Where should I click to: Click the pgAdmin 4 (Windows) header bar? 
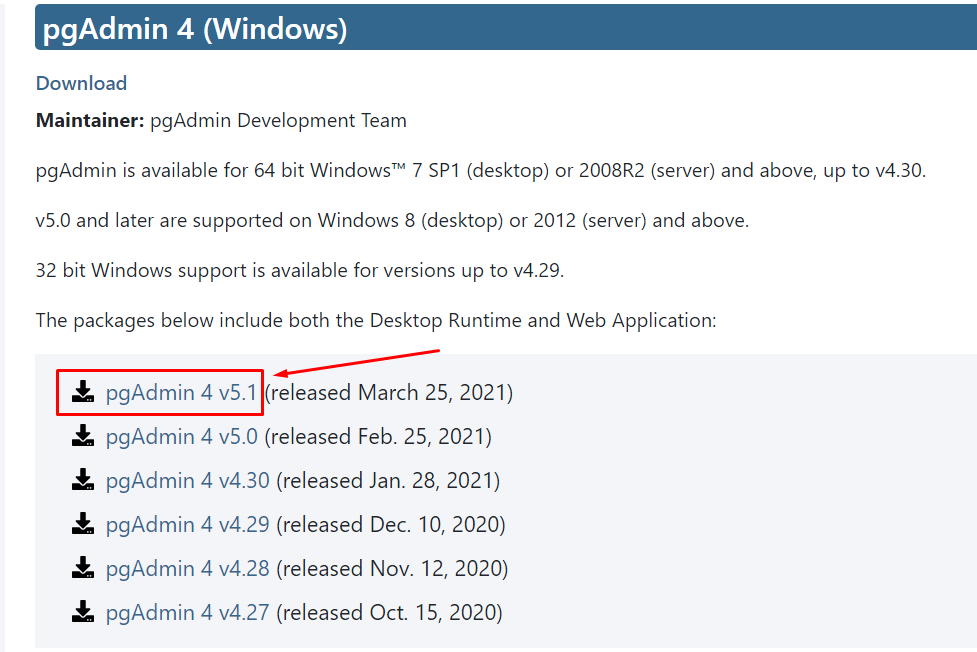tap(506, 27)
